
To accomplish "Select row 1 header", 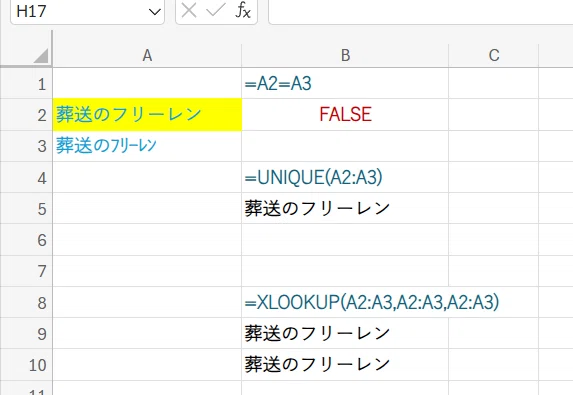I will click(26, 84).
